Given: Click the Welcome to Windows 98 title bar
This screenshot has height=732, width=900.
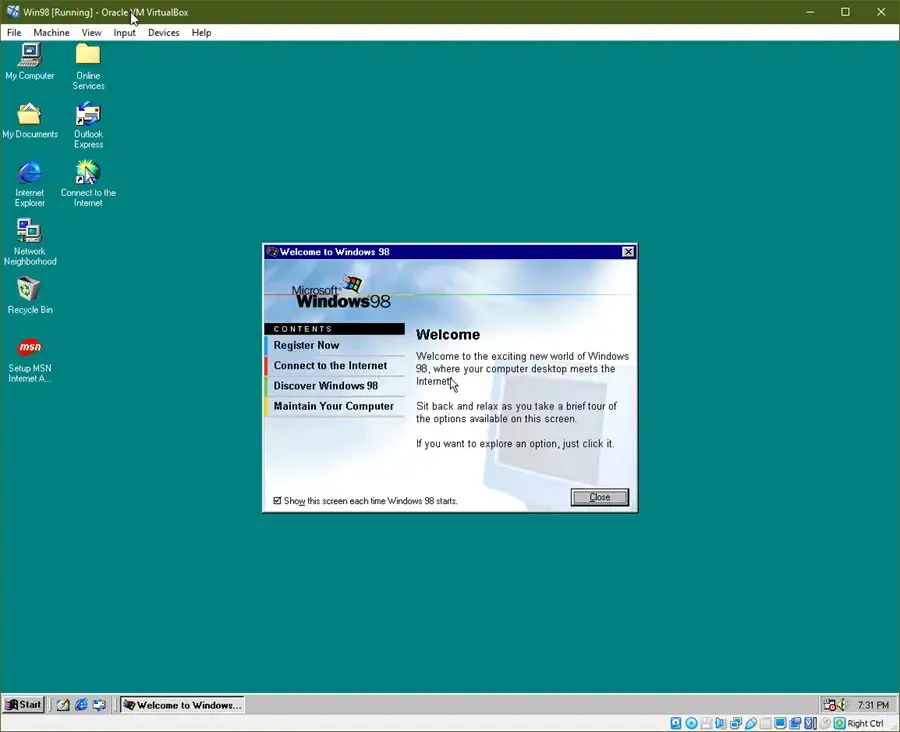Looking at the screenshot, I should click(450, 251).
